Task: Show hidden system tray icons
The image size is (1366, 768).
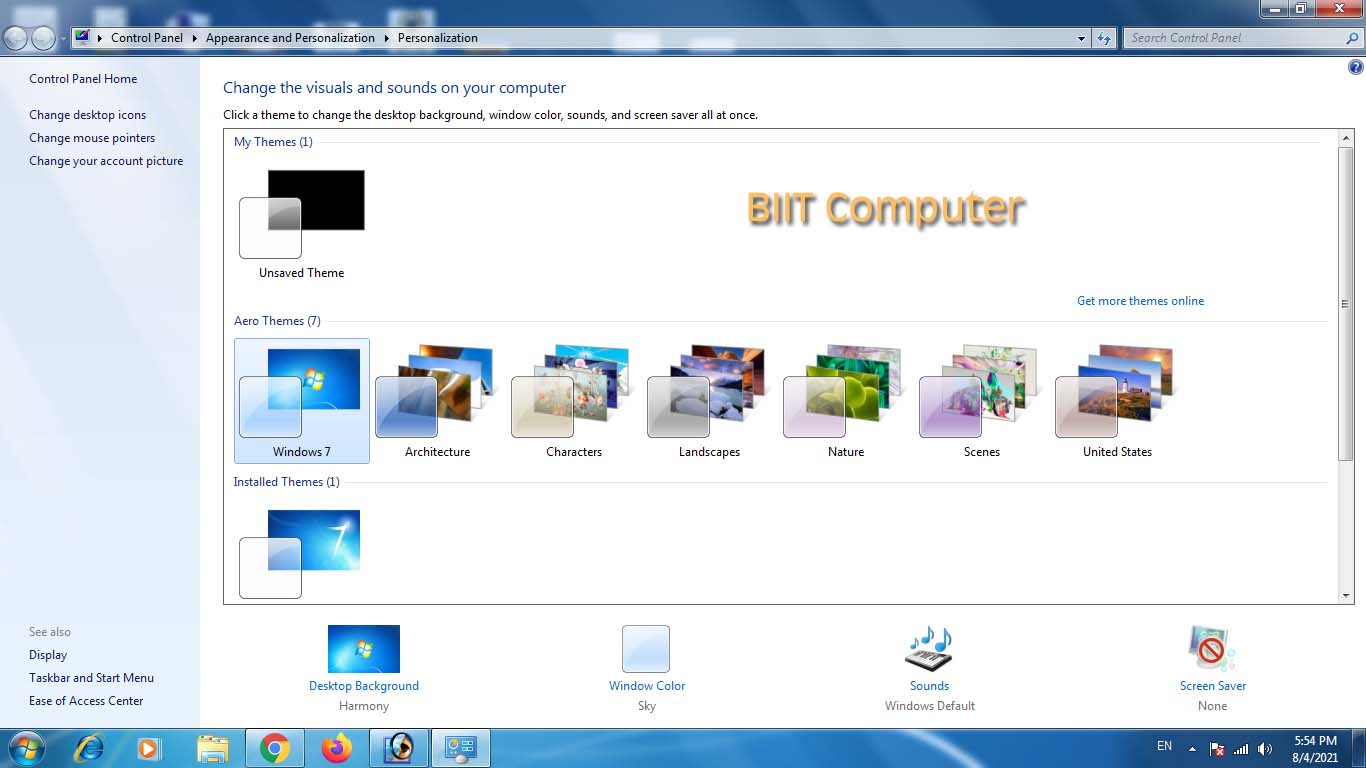Action: 1192,748
